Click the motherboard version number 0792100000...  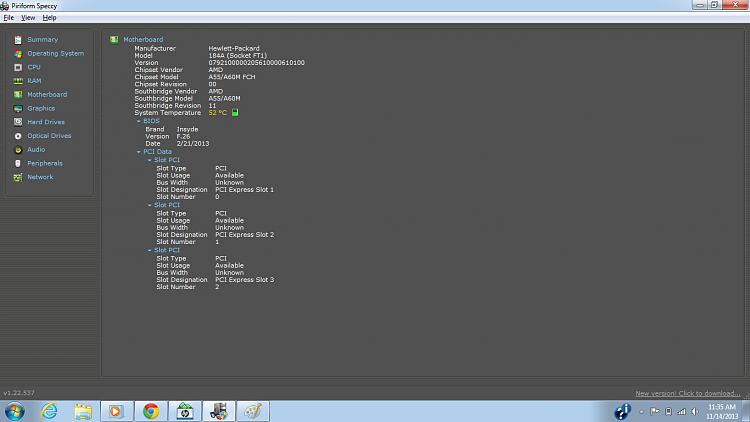click(256, 63)
